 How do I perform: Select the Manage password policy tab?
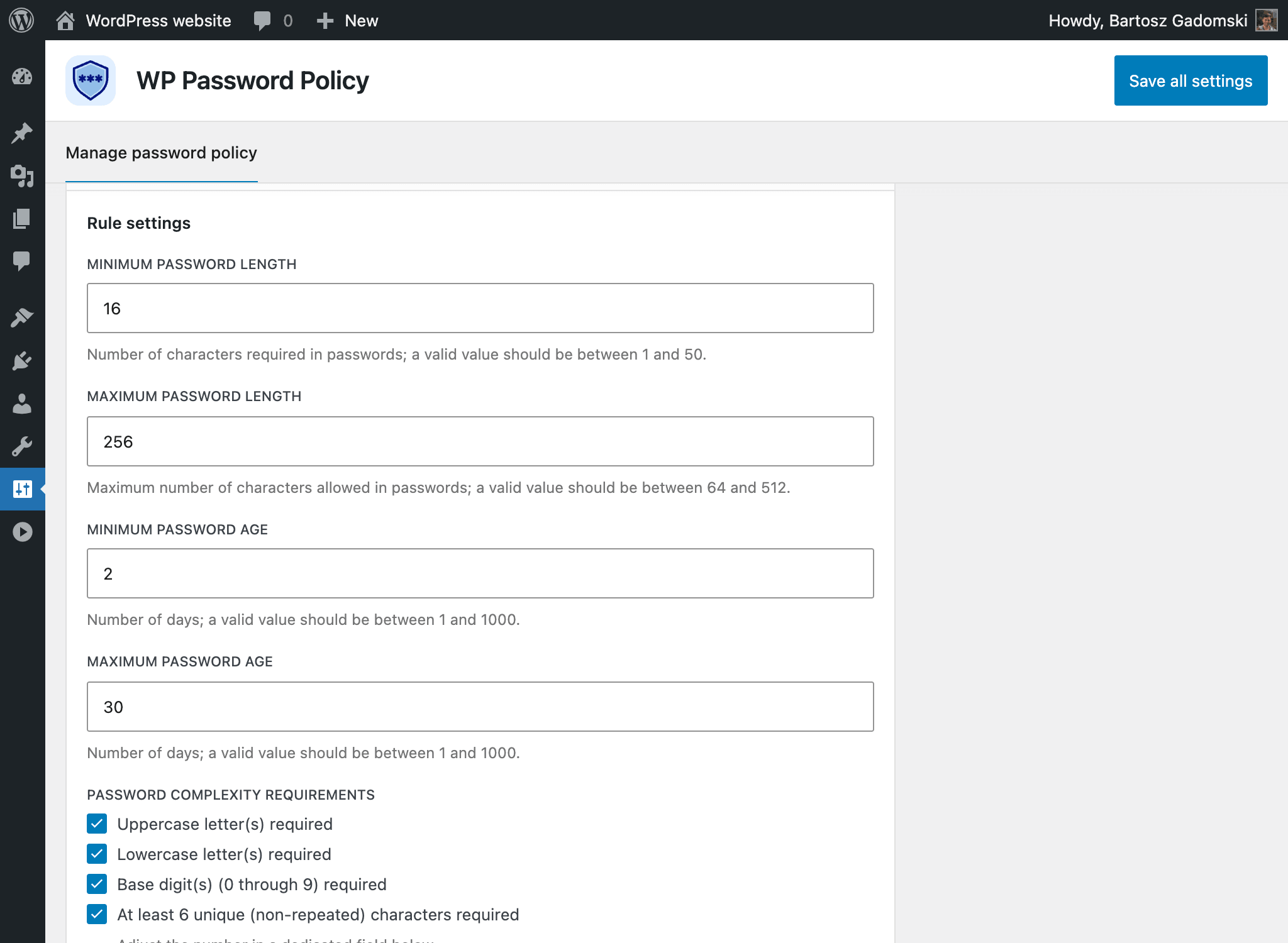click(161, 153)
